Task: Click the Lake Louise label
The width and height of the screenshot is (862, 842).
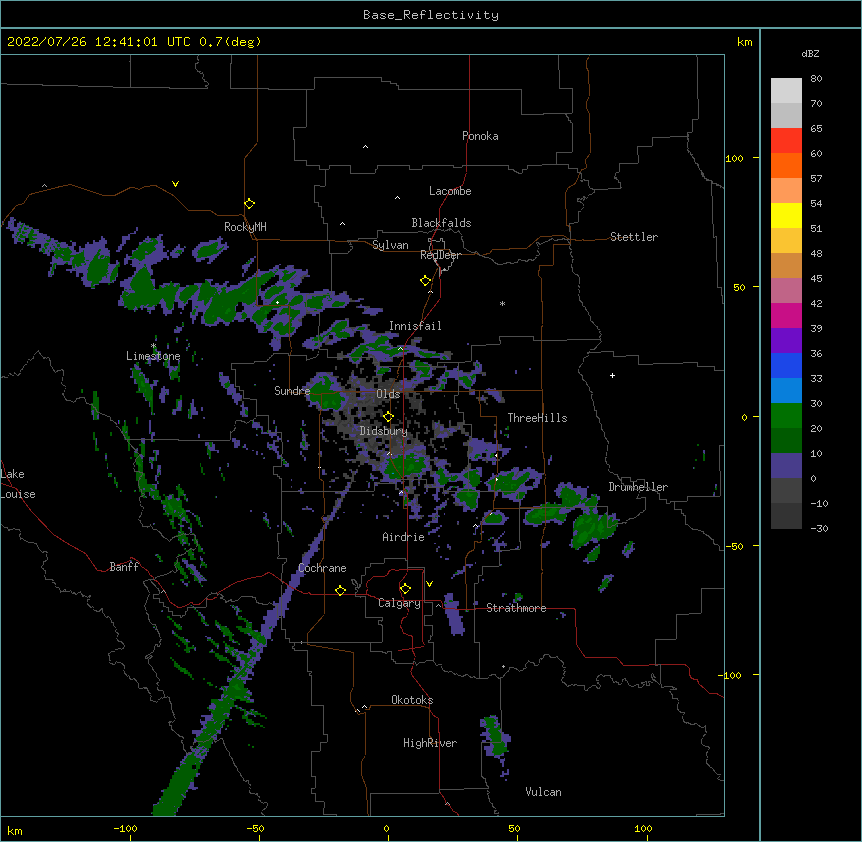Action: click(x=18, y=484)
